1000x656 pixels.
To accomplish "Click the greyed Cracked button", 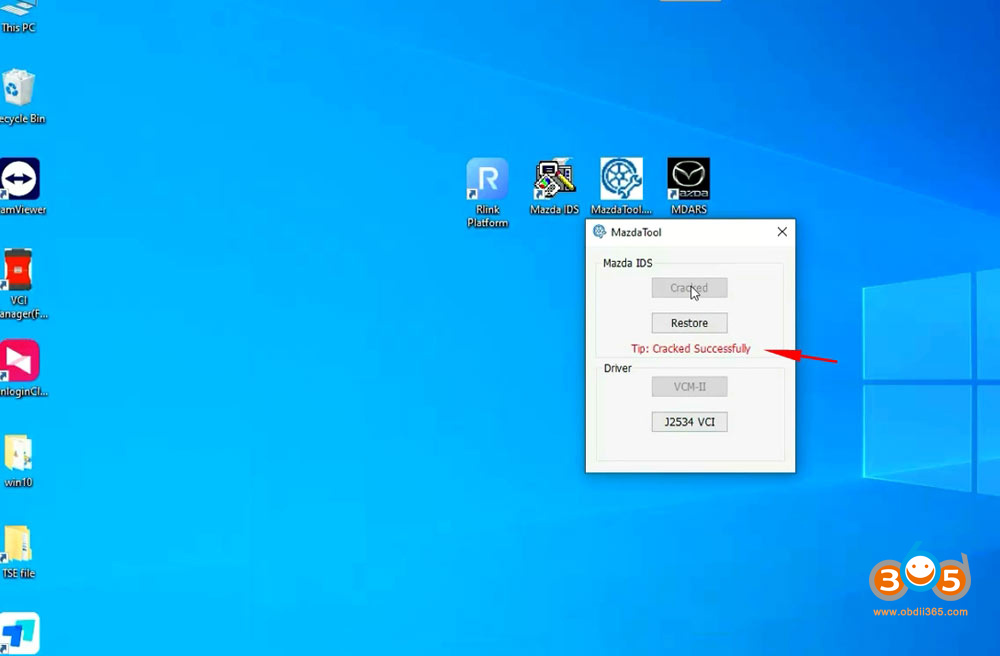I will [689, 288].
